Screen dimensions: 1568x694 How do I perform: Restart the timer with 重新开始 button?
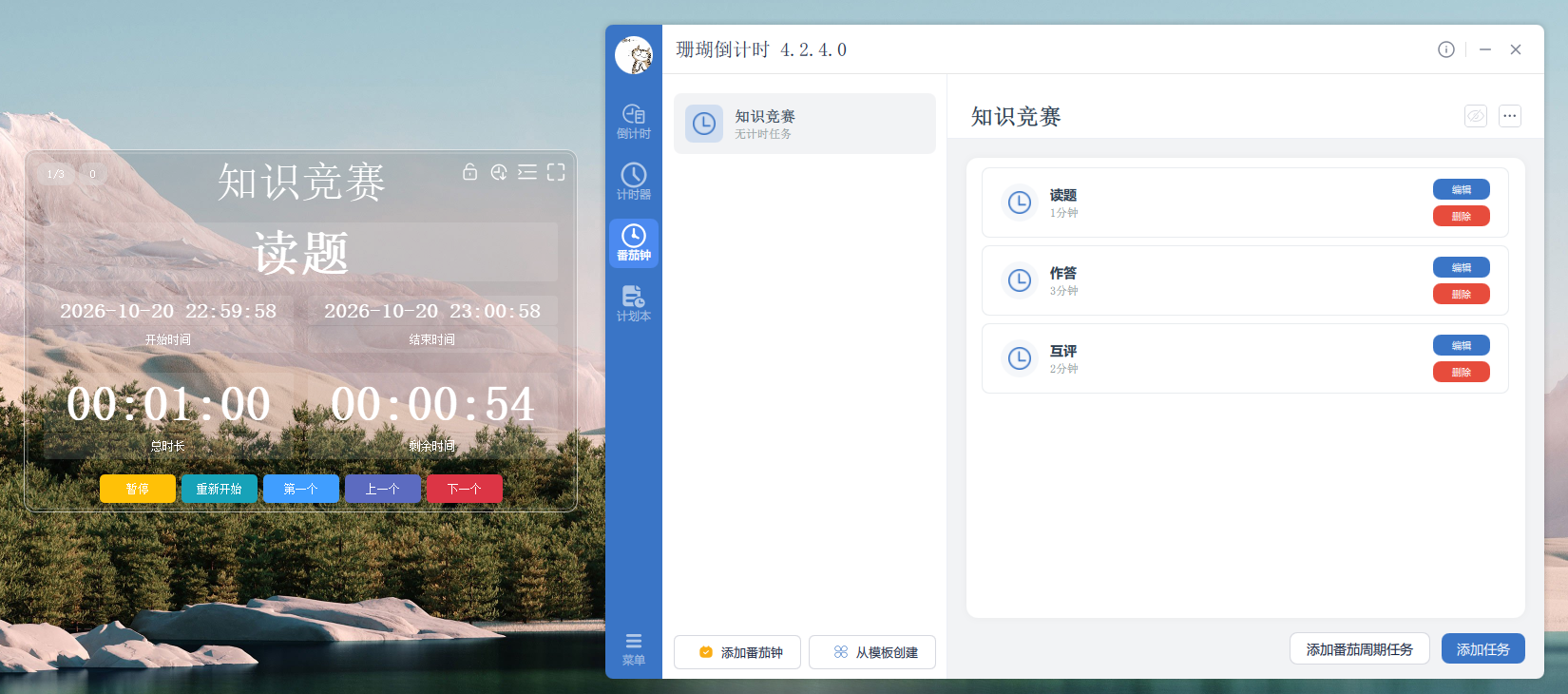point(220,489)
